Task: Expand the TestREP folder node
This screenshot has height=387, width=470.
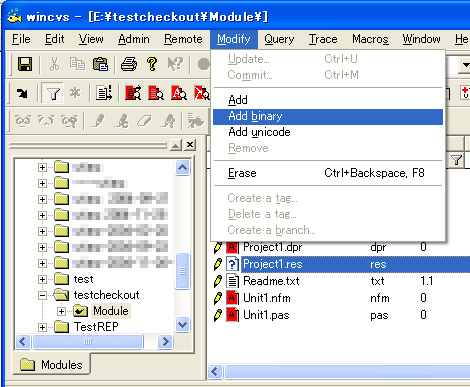Action: point(42,327)
